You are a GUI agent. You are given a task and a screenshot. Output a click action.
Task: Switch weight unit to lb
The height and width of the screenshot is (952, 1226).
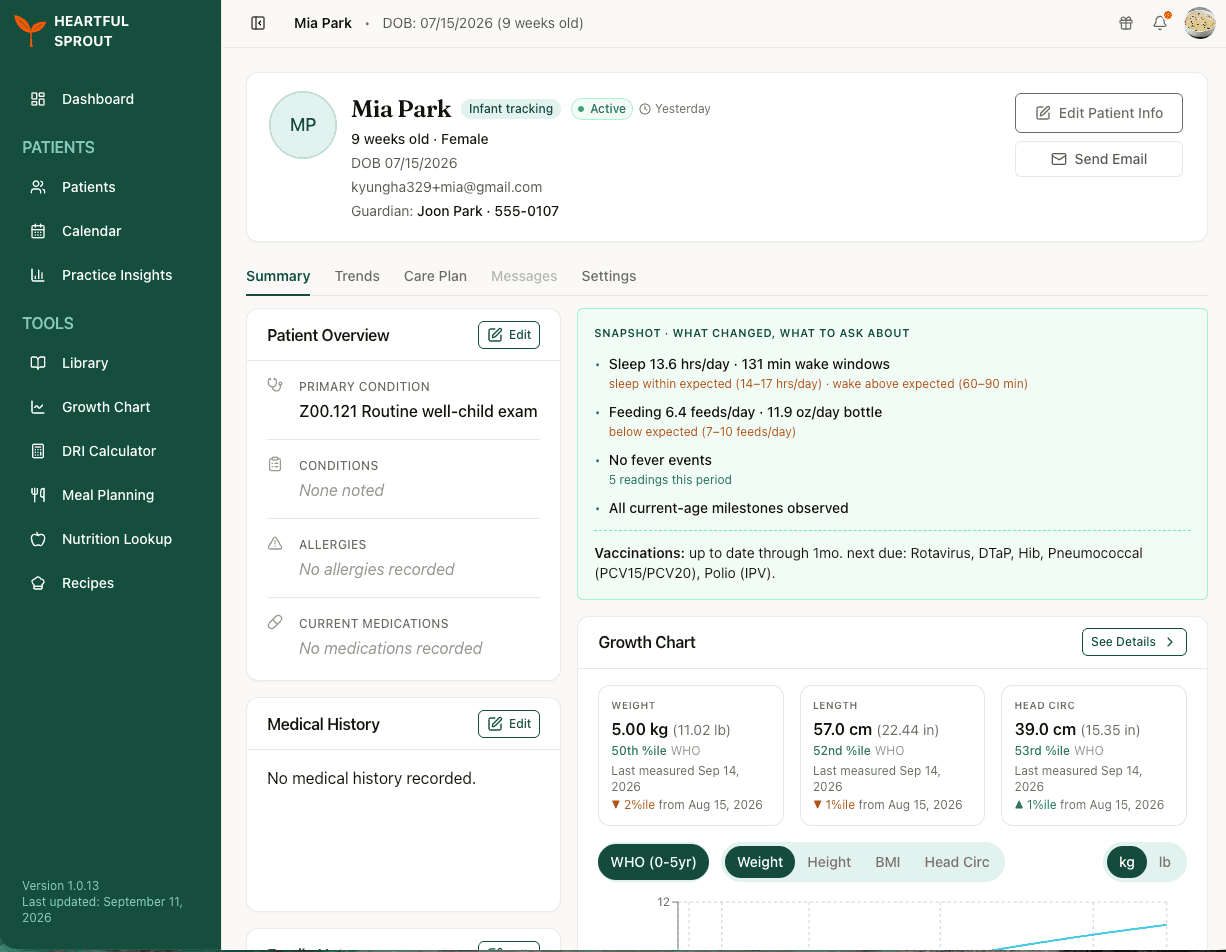coord(1165,862)
